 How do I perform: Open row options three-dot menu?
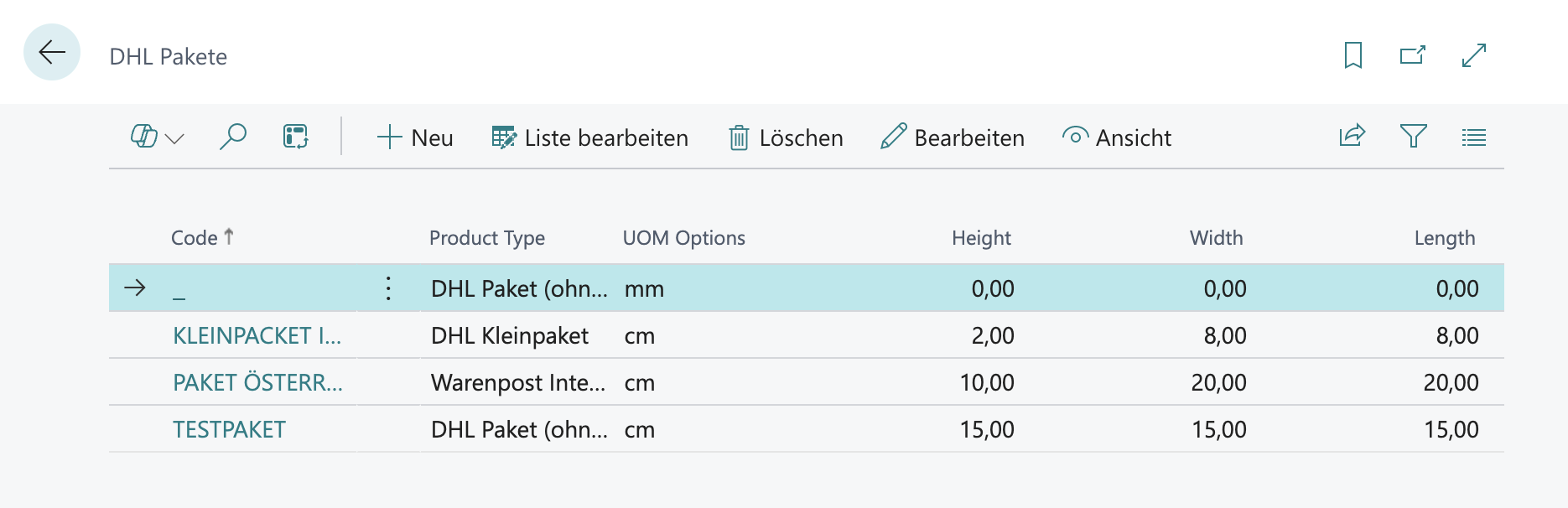click(x=388, y=288)
